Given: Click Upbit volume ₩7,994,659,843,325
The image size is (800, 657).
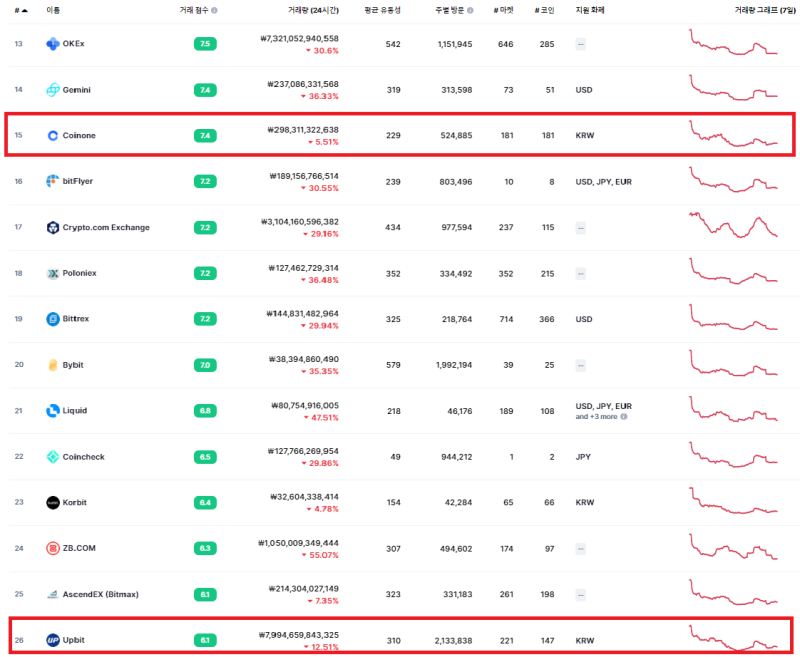Looking at the screenshot, I should pyautogui.click(x=299, y=635).
